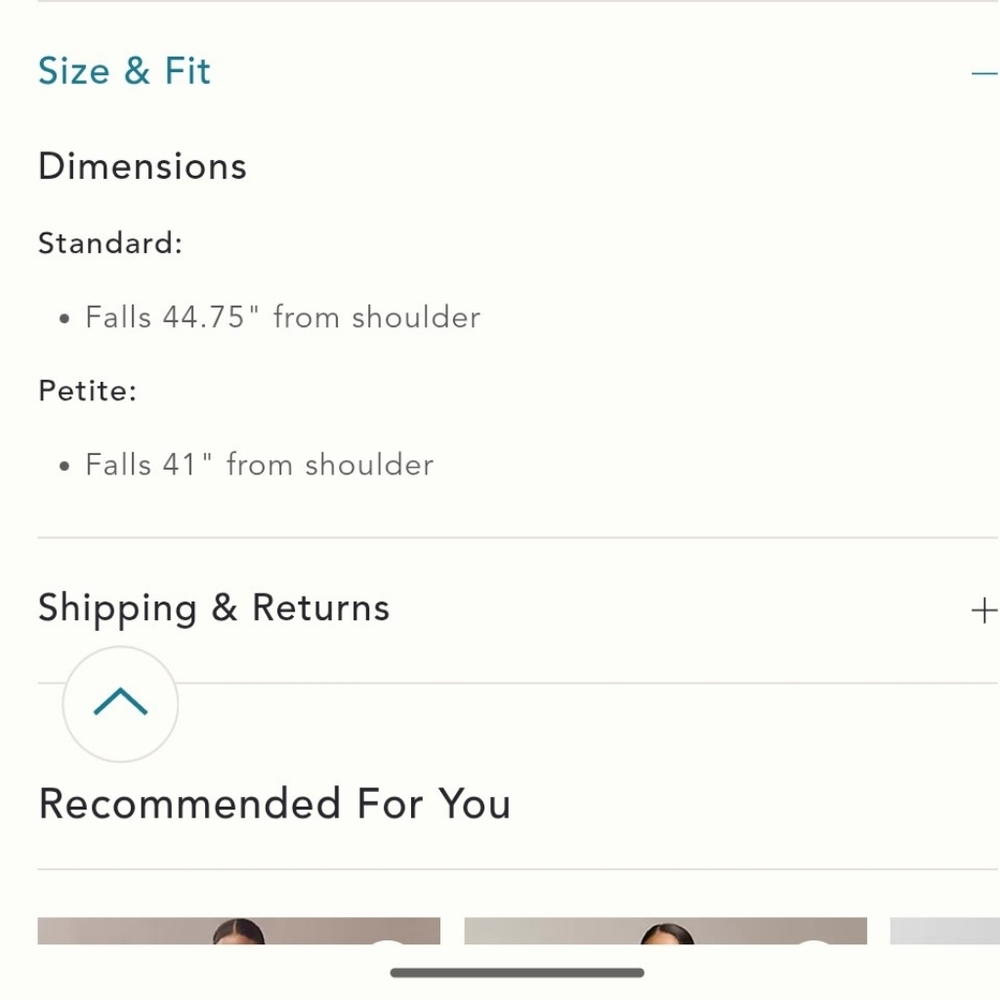1000x1000 pixels.
Task: Open the second recommended product image
Action: pyautogui.click(x=665, y=931)
